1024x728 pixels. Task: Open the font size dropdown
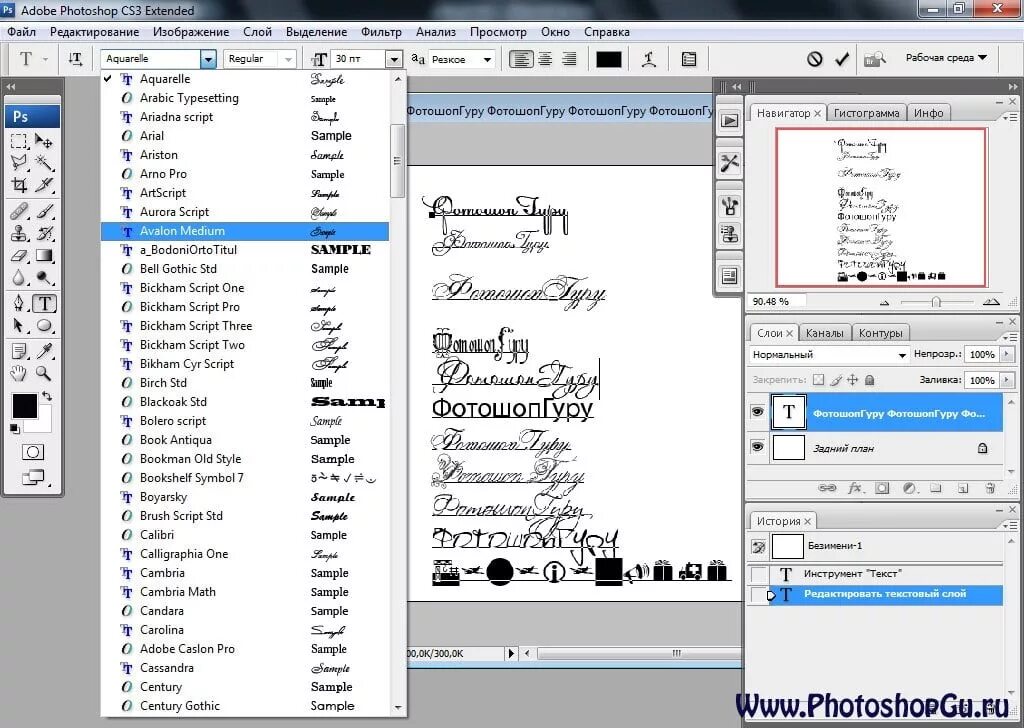394,59
